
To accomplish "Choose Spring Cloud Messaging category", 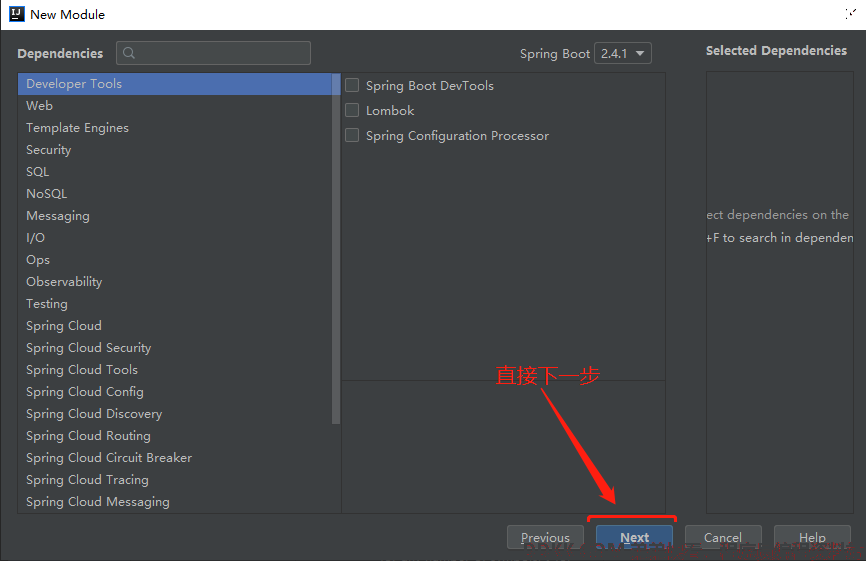I will click(175, 502).
